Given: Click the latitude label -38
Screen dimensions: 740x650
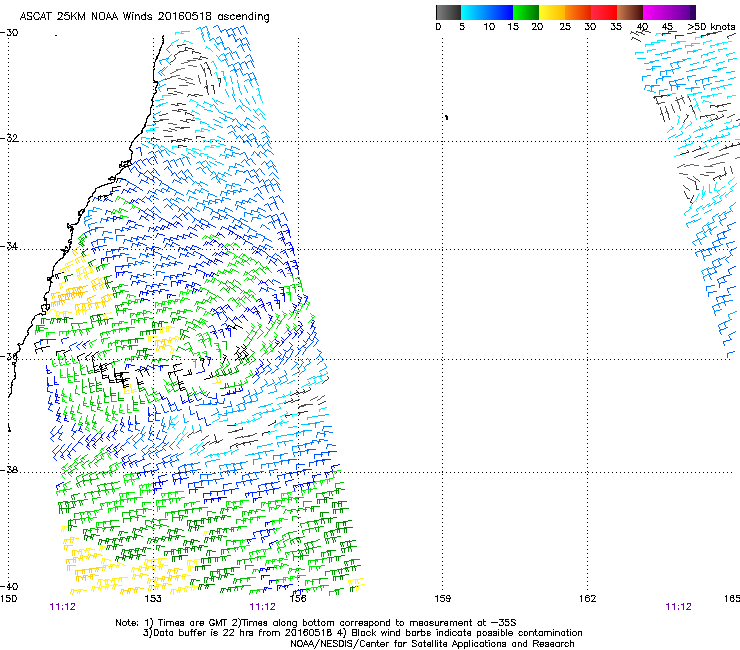Looking at the screenshot, I should pyautogui.click(x=9, y=470).
